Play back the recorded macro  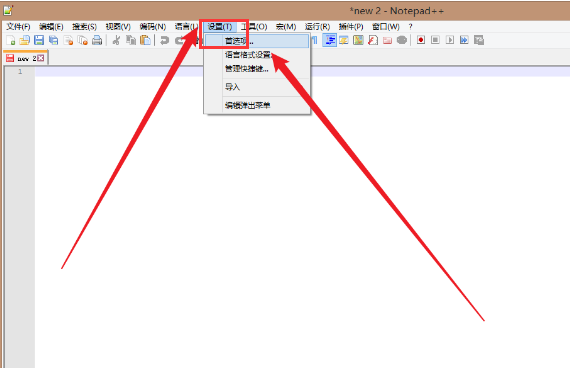point(450,40)
